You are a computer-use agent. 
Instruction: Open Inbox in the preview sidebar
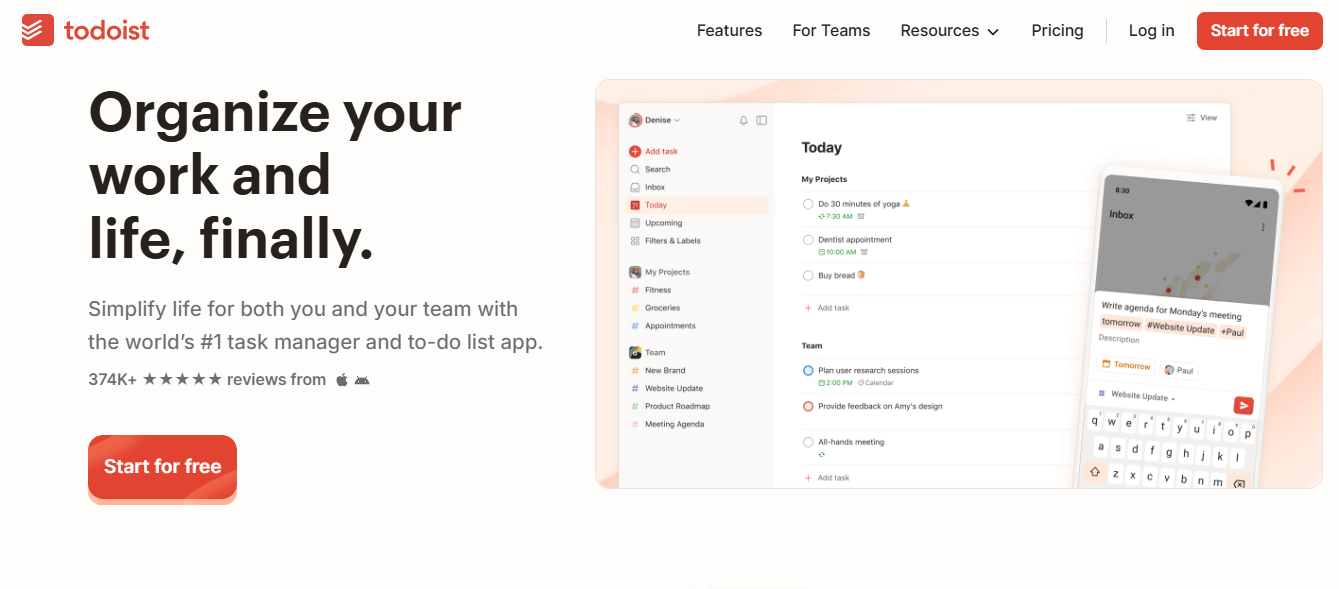[x=647, y=187]
